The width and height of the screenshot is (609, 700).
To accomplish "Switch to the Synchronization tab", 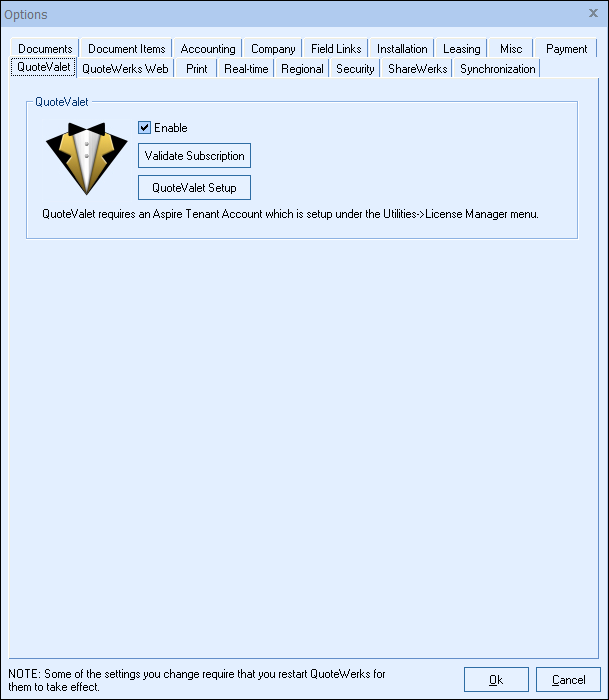I will click(497, 69).
